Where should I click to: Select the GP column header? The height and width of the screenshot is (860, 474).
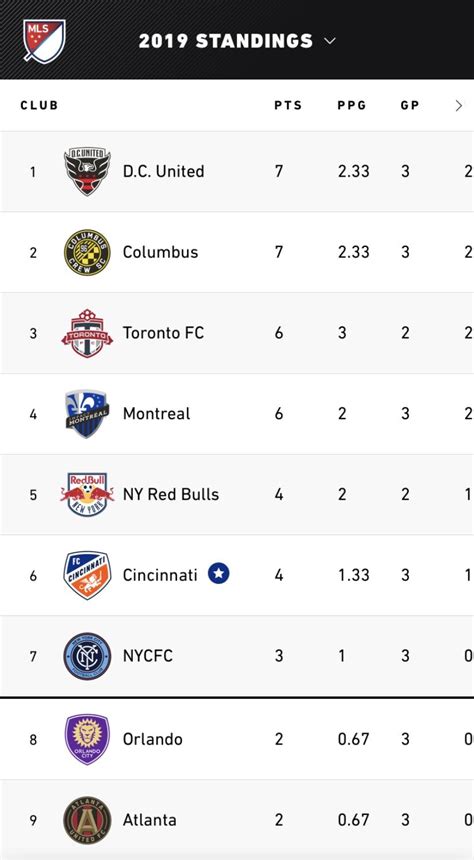click(x=410, y=105)
